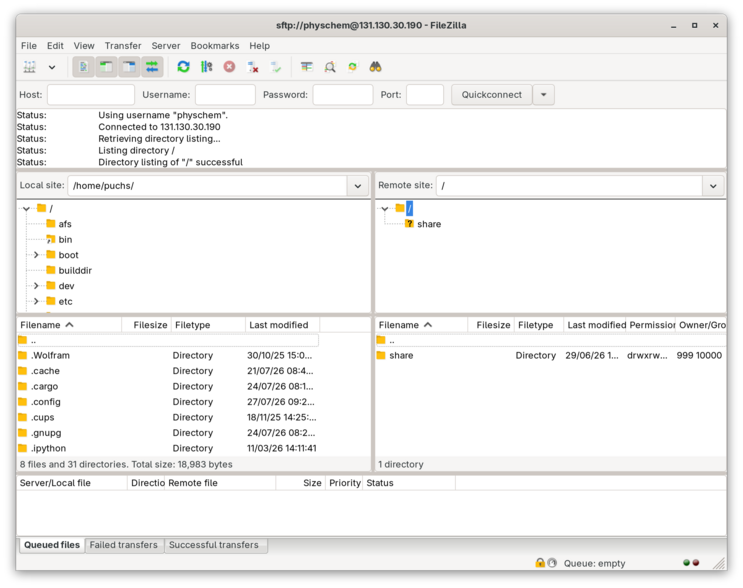This screenshot has height=588, width=743.
Task: Edit the Remote site path field
Action: (569, 186)
